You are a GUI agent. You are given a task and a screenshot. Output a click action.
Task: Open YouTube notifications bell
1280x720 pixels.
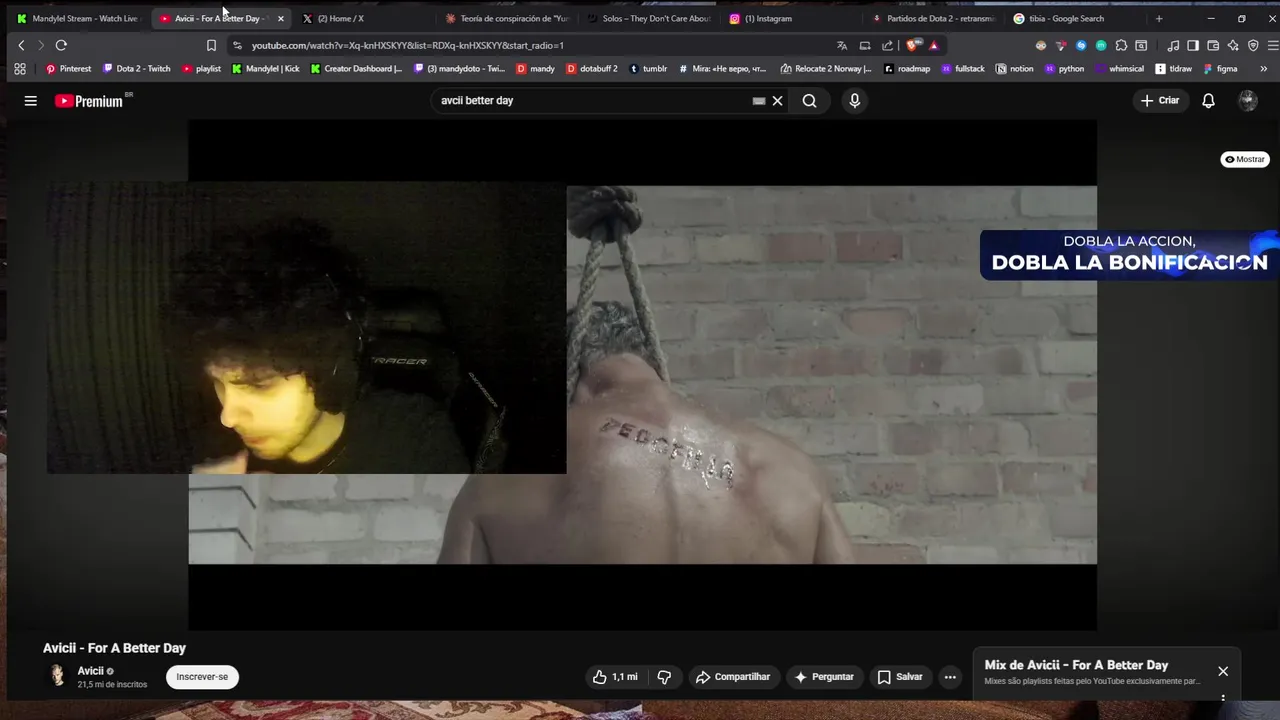click(x=1208, y=100)
